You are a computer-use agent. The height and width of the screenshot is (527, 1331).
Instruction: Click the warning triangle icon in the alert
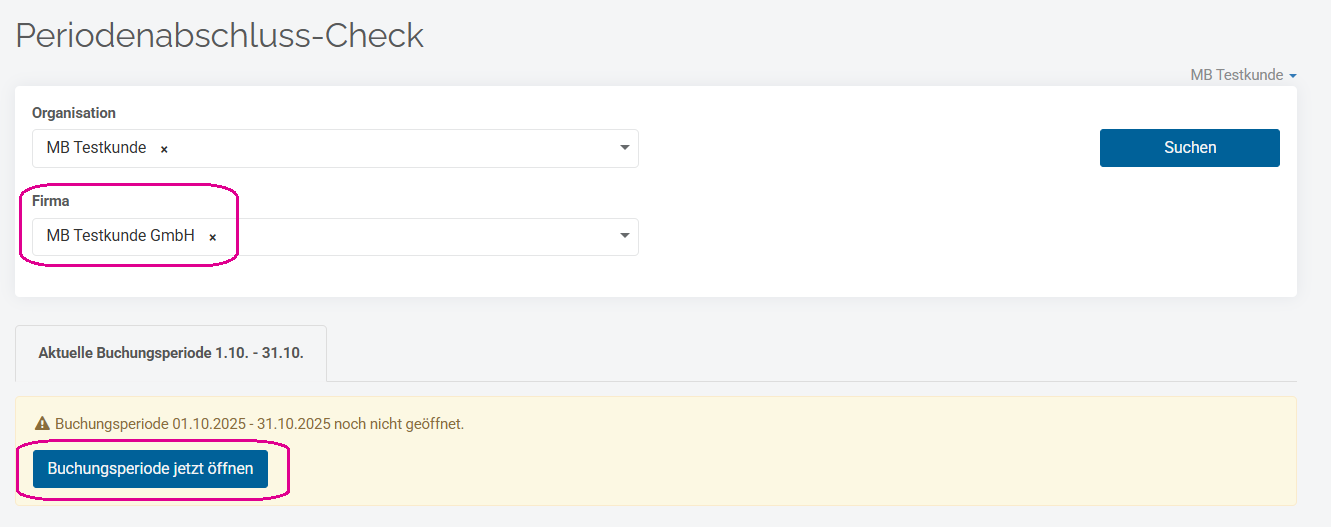(x=42, y=424)
